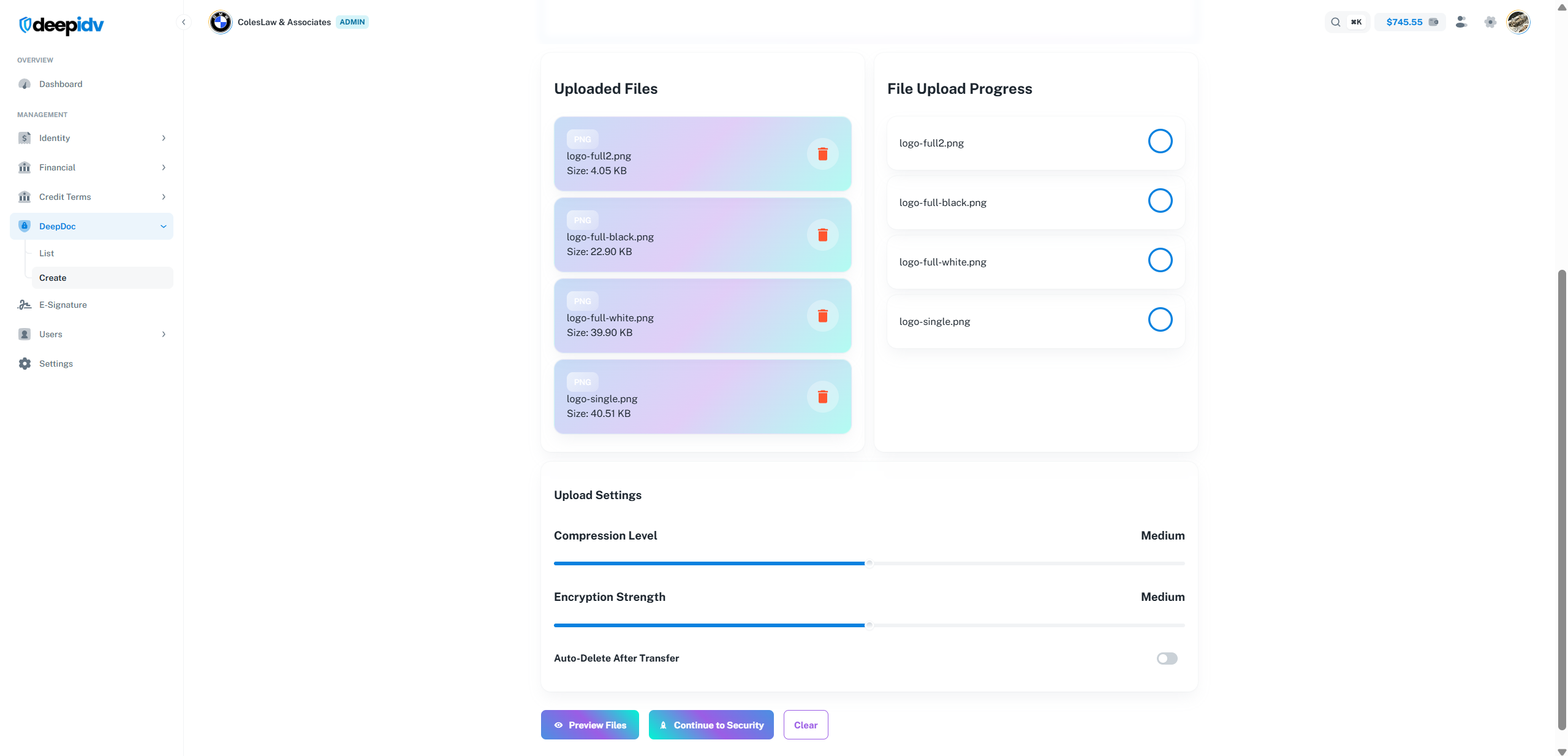Click the Compression Level slider handle
1568x756 pixels.
click(869, 563)
